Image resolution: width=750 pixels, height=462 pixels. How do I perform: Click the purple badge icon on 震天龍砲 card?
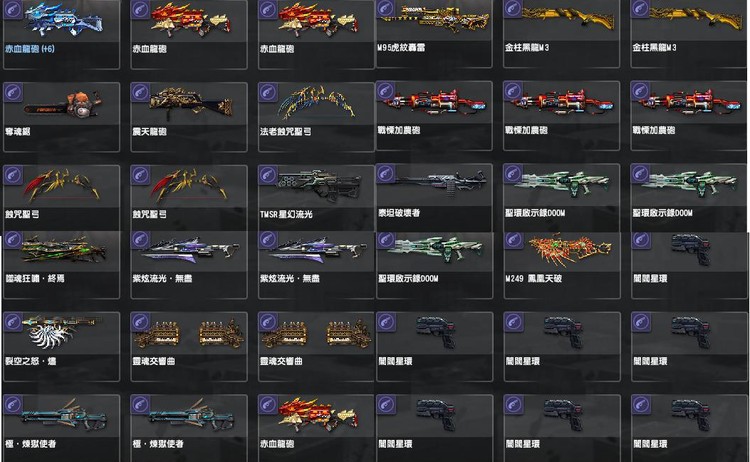pyautogui.click(x=140, y=92)
